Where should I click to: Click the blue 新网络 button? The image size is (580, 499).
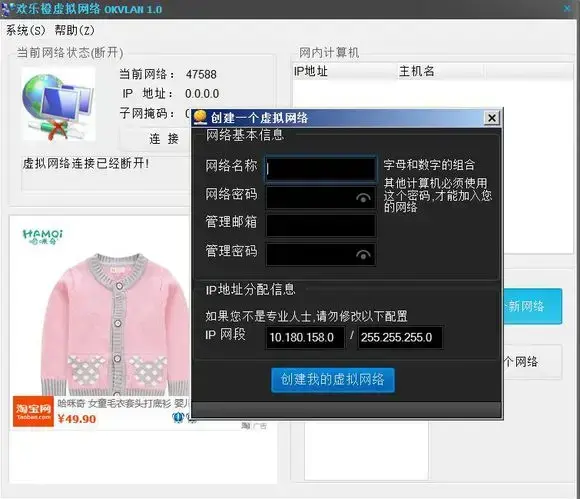533,306
